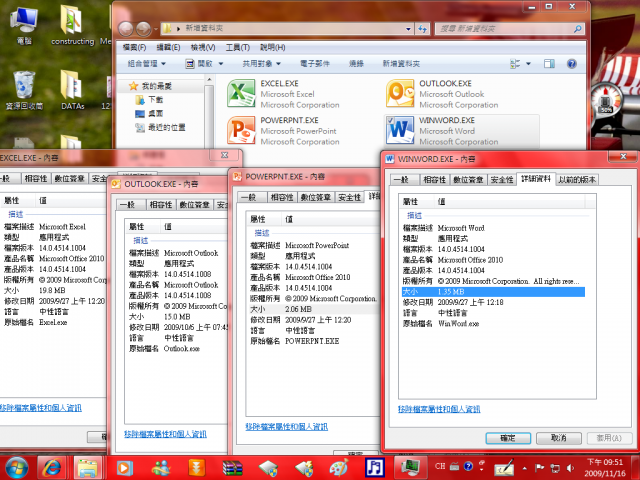Open Windows Media Player taskbar icon
This screenshot has height=480, width=640.
125,468
